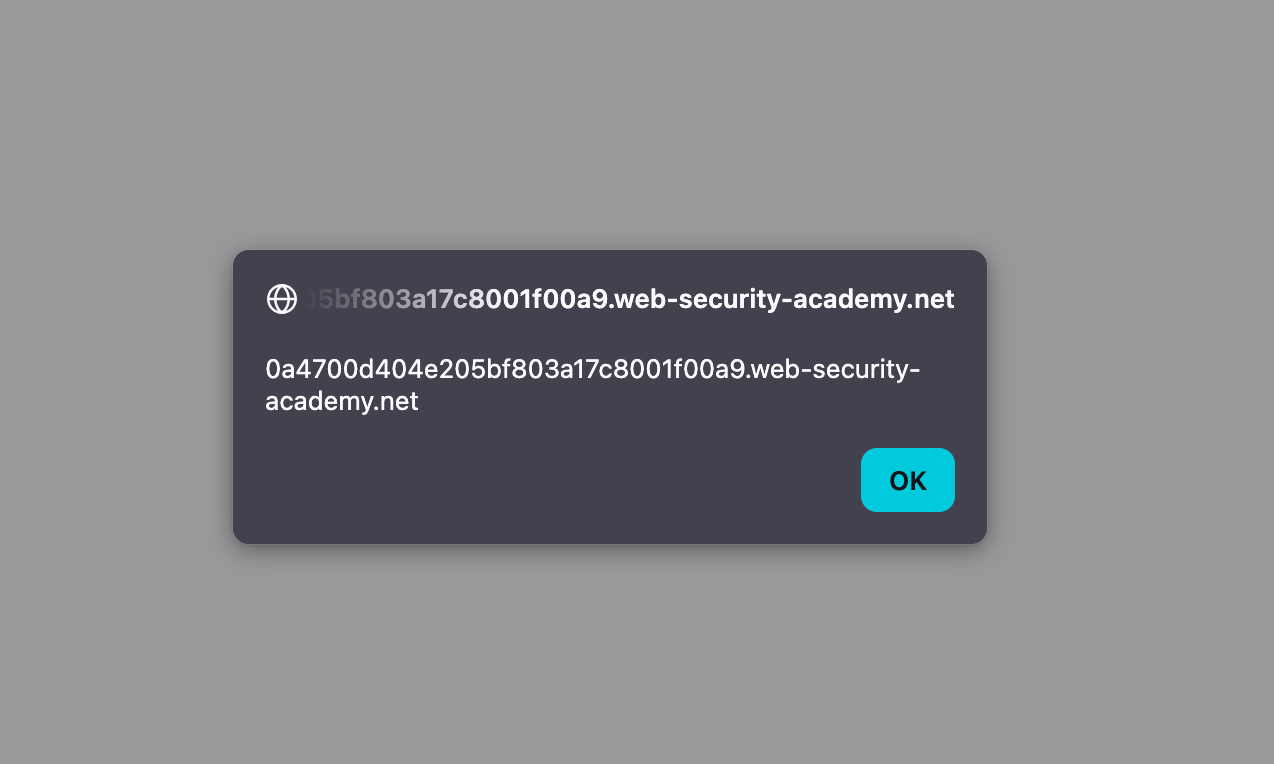Click blank dialog area right of "academy.net"
Viewport: 1274px width, 764px height.
pos(700,403)
